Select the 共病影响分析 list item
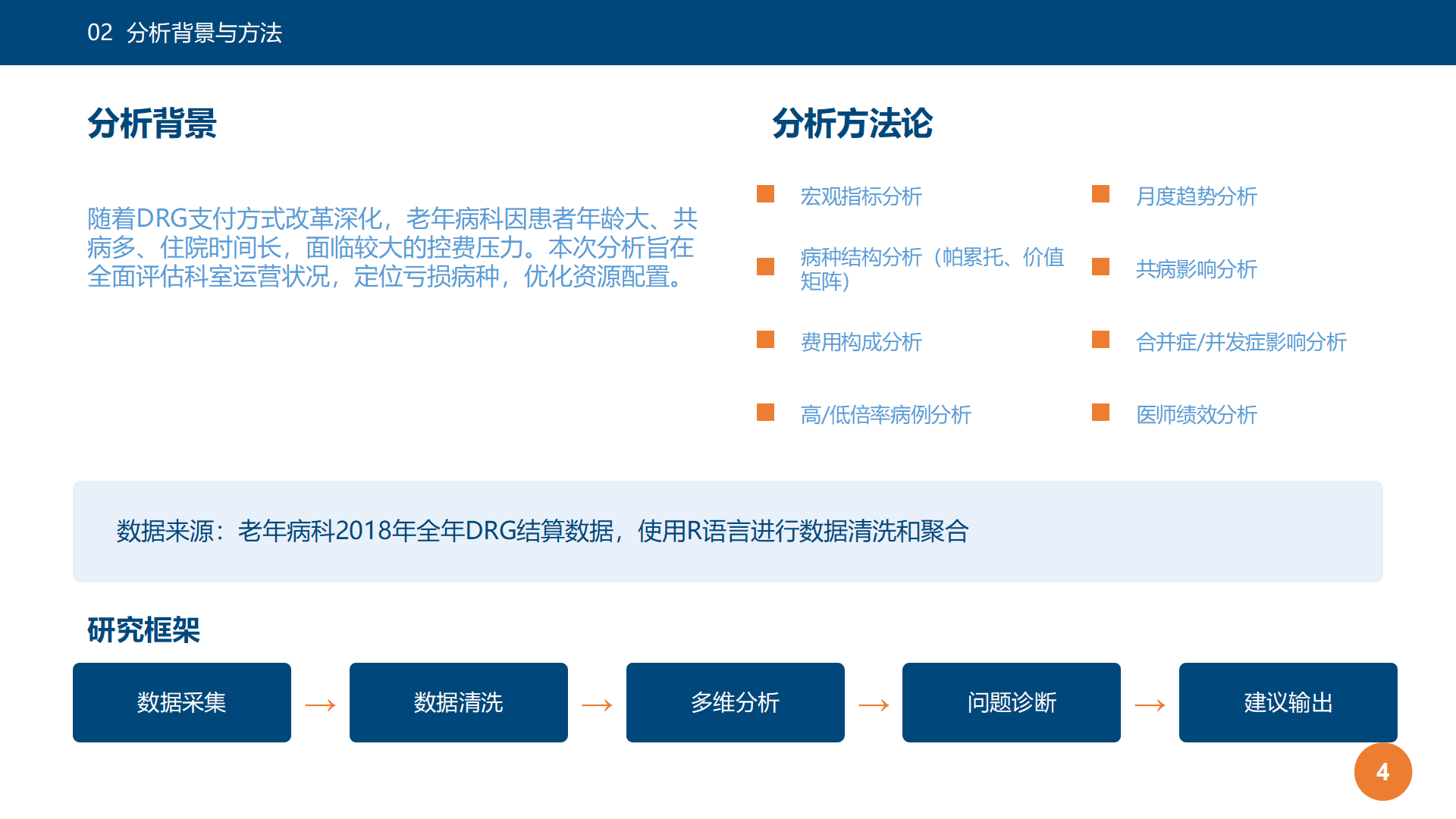1456x819 pixels. coord(1197,269)
